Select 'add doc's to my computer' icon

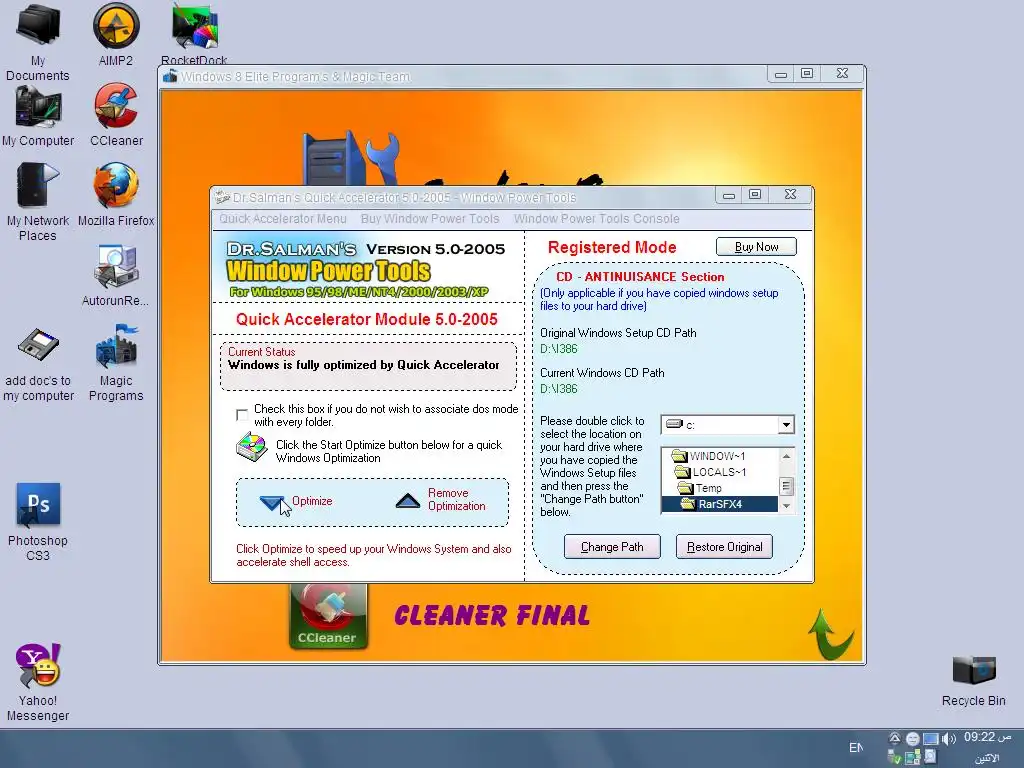38,364
